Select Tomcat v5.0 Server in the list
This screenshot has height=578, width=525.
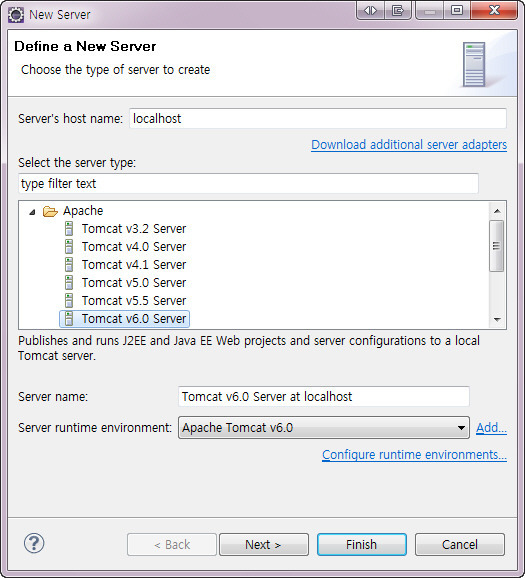pyautogui.click(x=134, y=283)
